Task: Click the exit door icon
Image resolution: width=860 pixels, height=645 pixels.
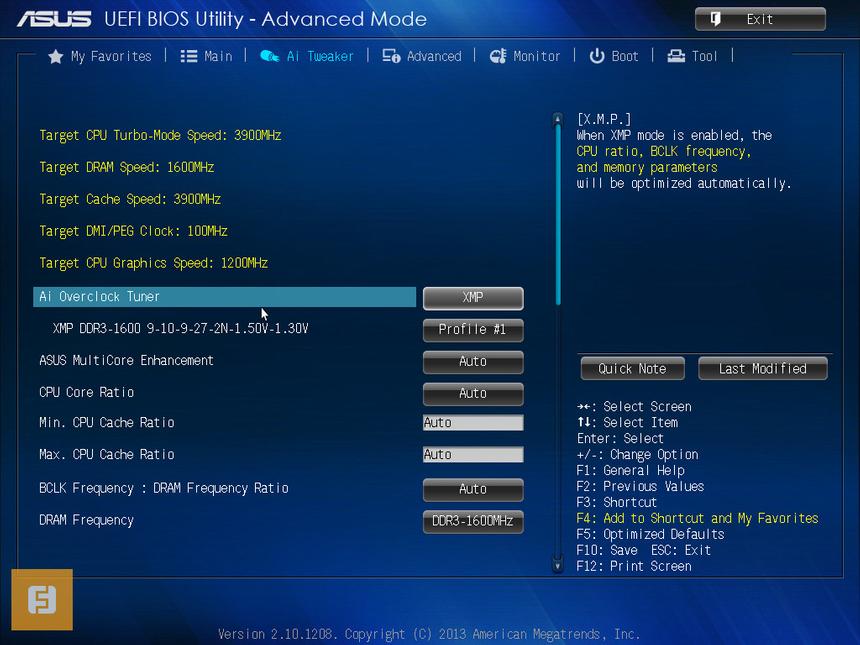Action: pos(716,19)
